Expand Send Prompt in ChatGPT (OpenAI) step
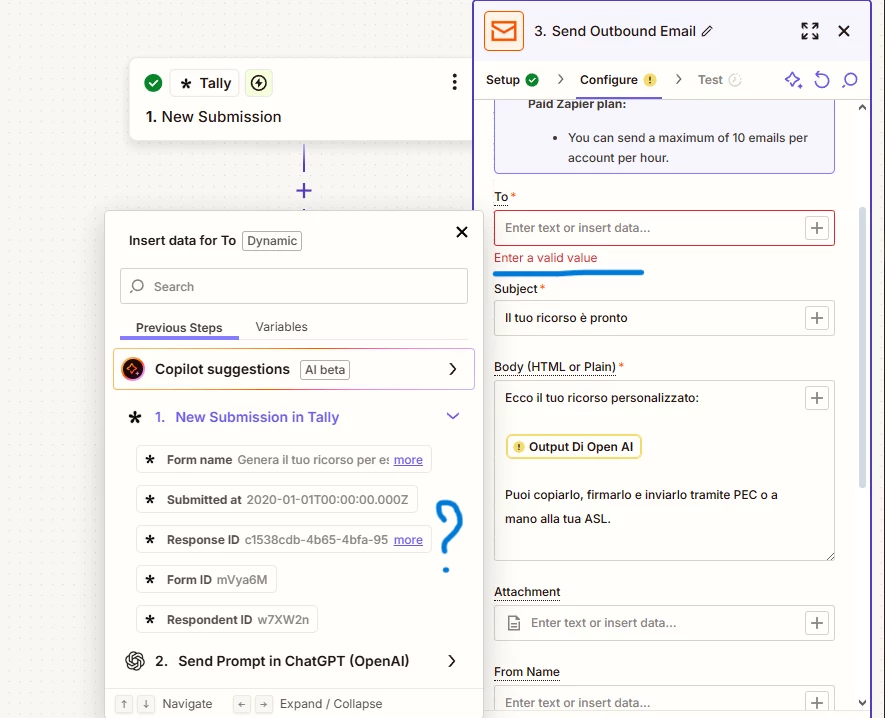 tap(452, 661)
